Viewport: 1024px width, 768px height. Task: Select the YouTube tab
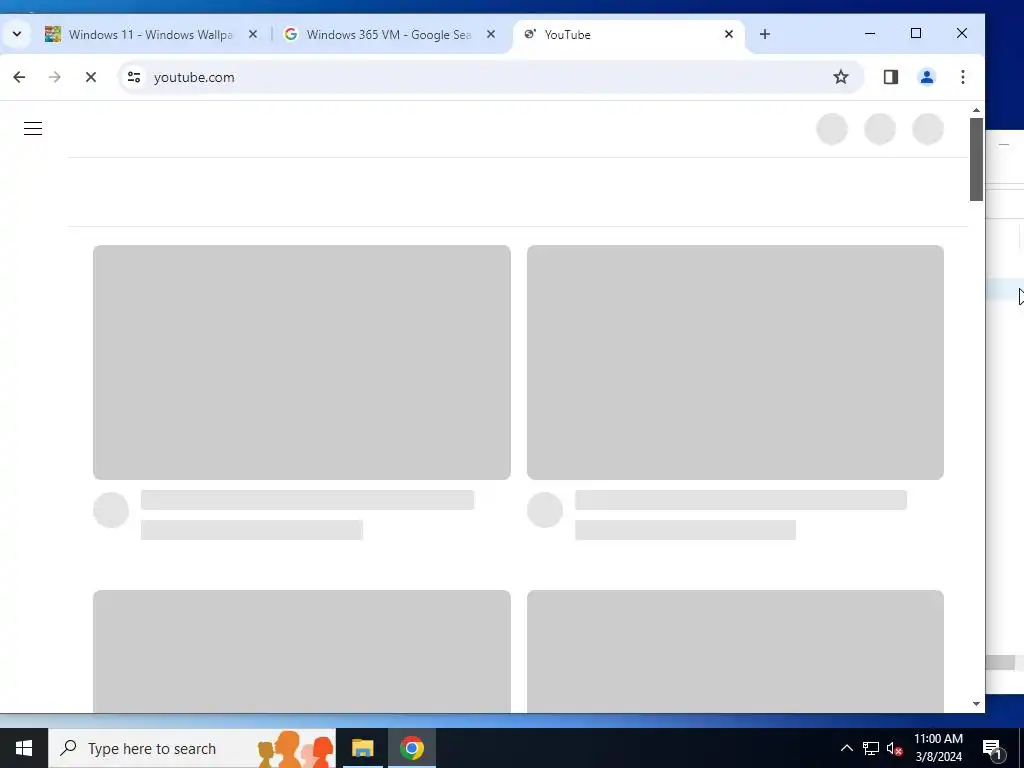629,35
